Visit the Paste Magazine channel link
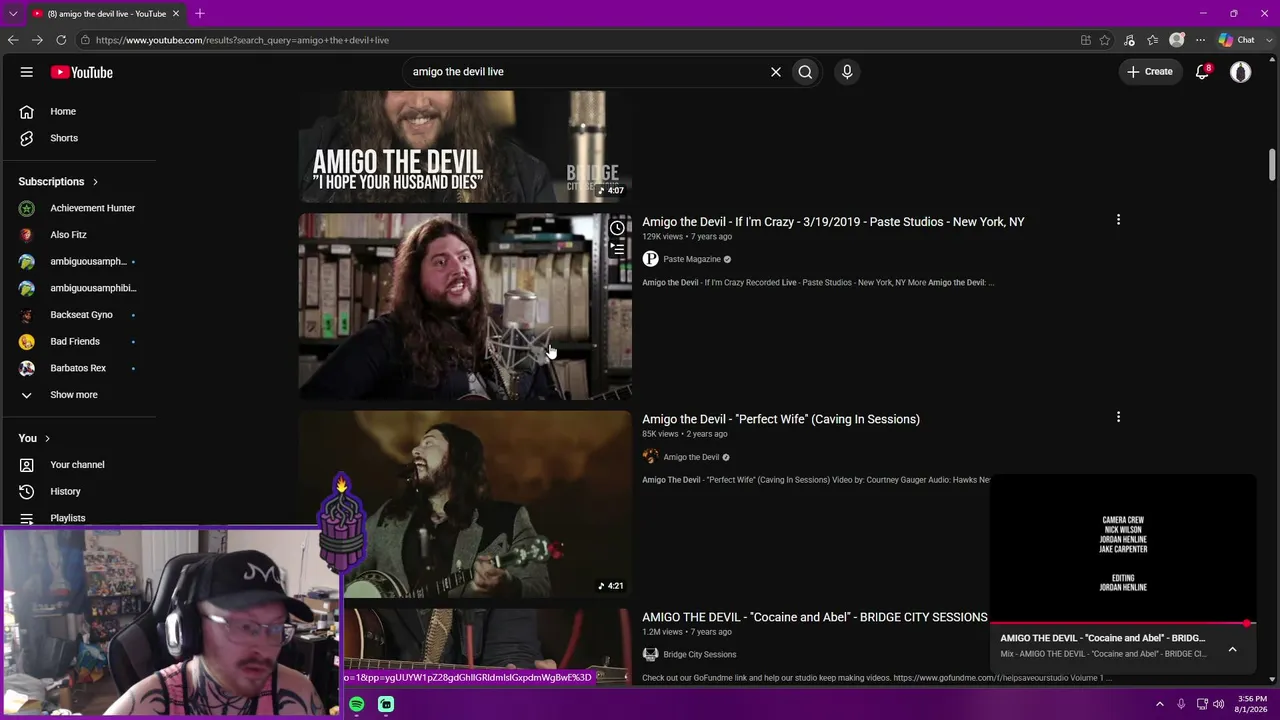The width and height of the screenshot is (1280, 720). [692, 259]
